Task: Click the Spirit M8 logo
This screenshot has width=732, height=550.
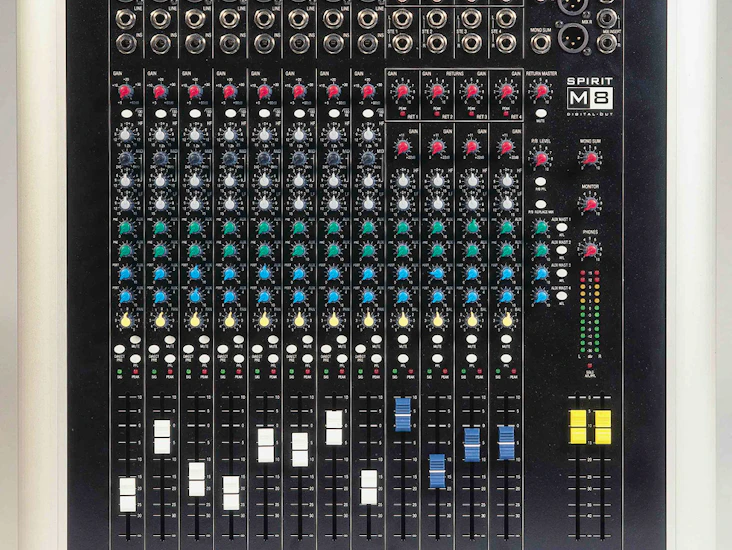Action: pos(590,96)
